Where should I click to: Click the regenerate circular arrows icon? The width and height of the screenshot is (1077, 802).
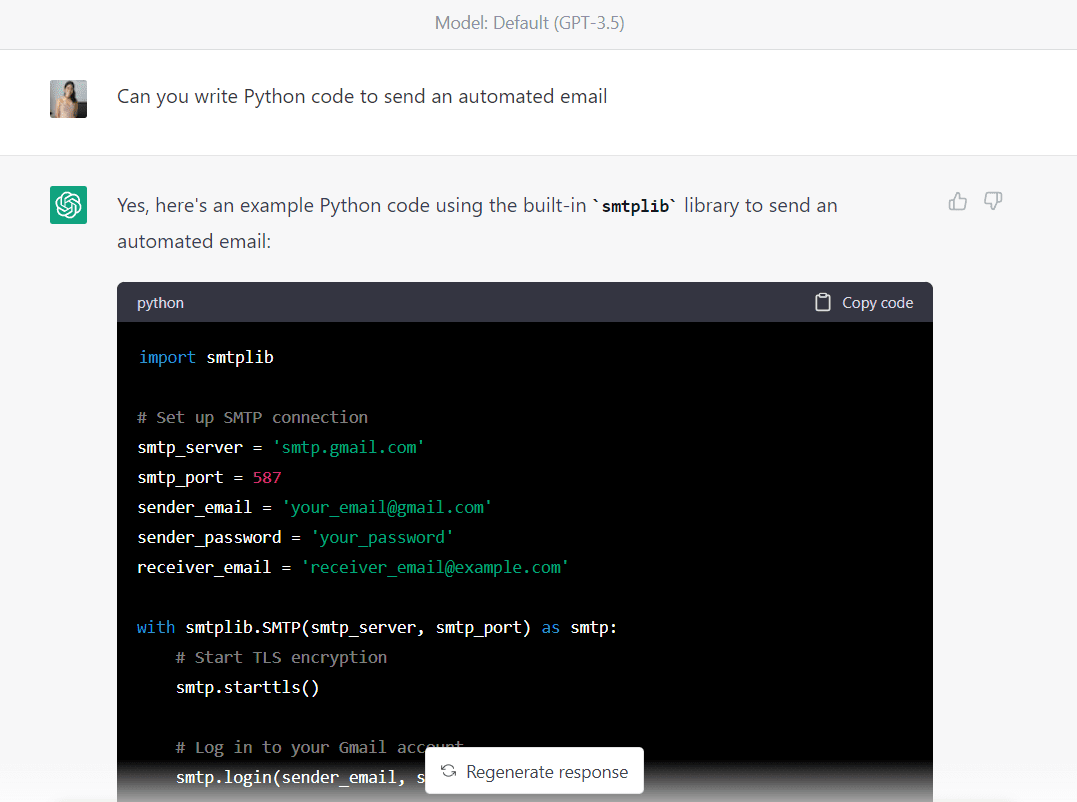449,771
